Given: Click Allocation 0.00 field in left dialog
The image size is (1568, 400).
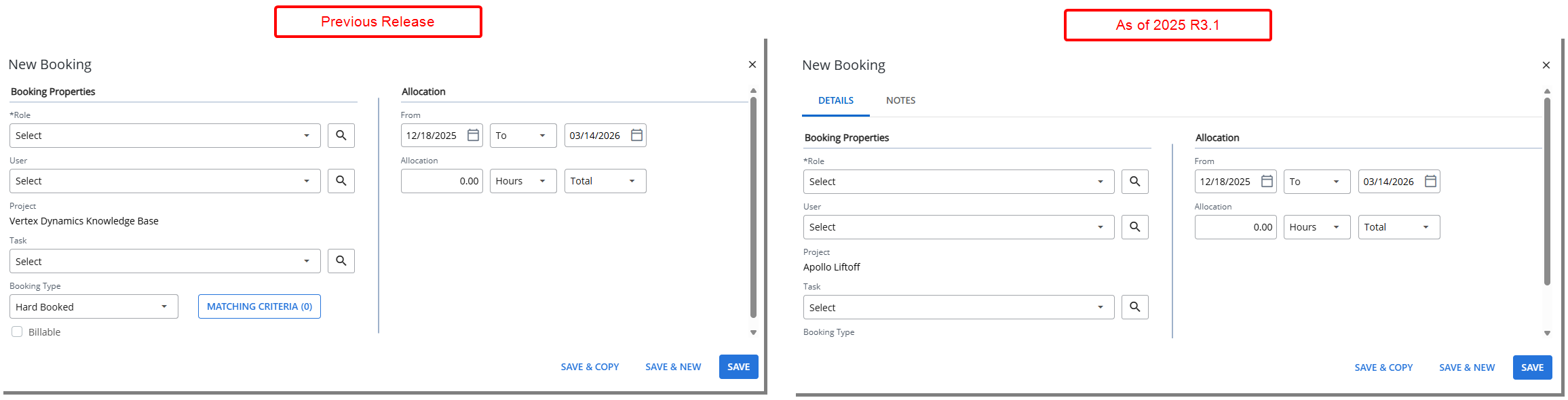Looking at the screenshot, I should (x=442, y=181).
